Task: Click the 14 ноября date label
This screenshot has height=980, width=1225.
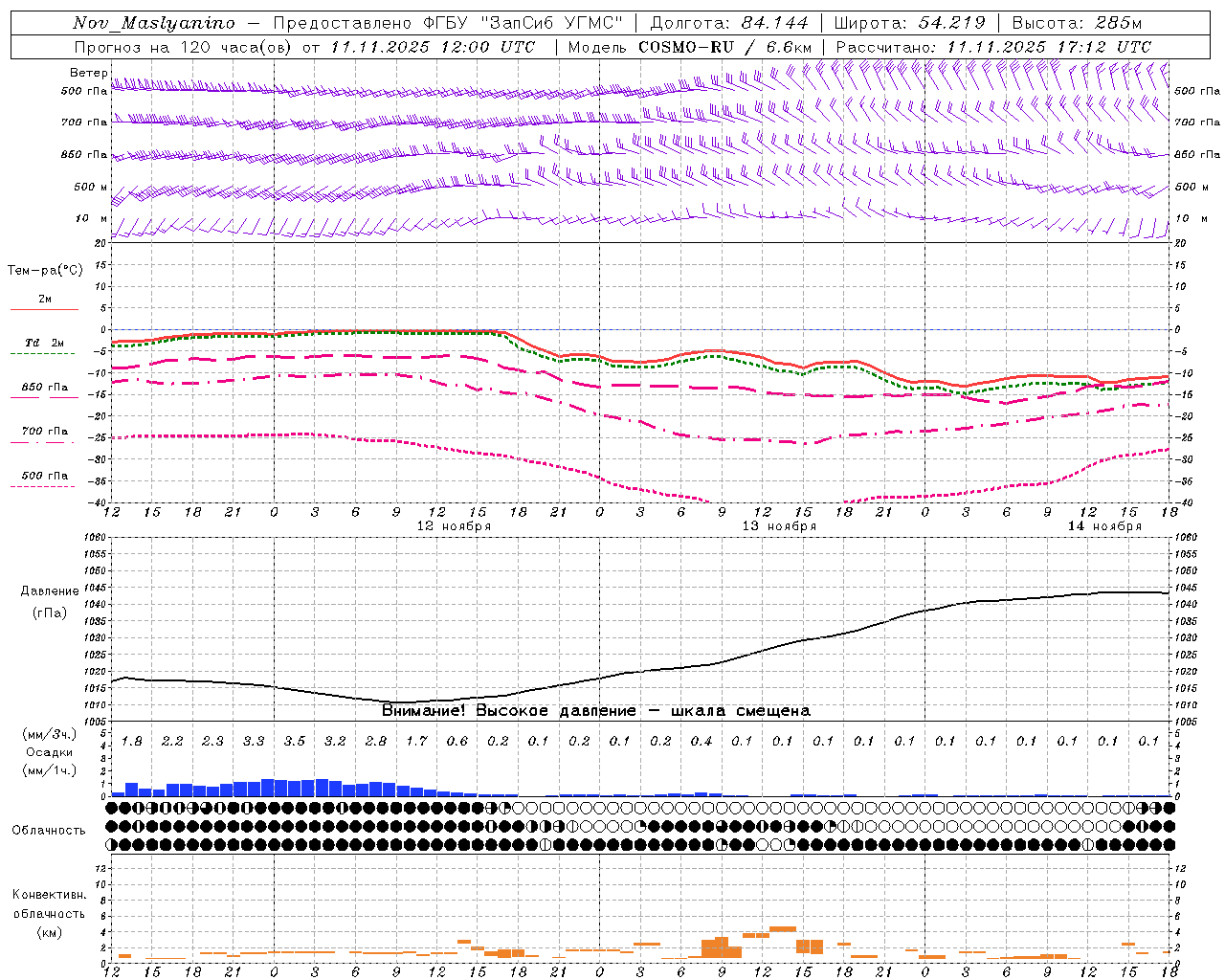Action: 1104,526
